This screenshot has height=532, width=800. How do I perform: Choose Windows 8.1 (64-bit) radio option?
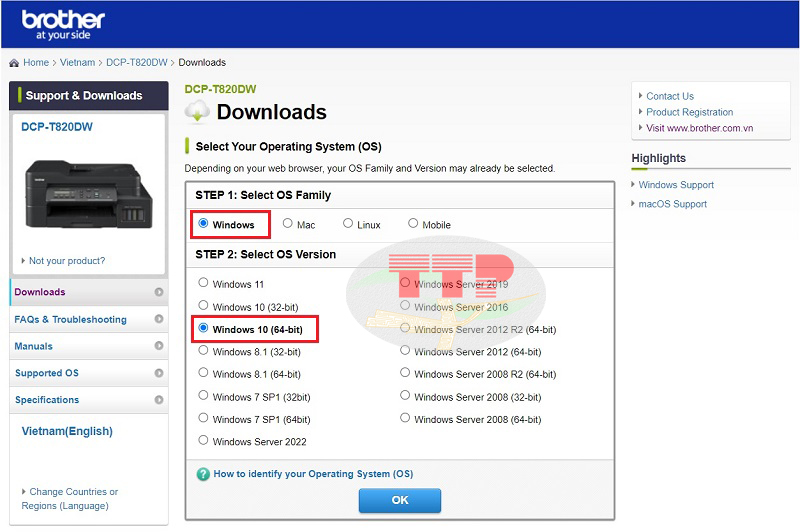pos(203,373)
